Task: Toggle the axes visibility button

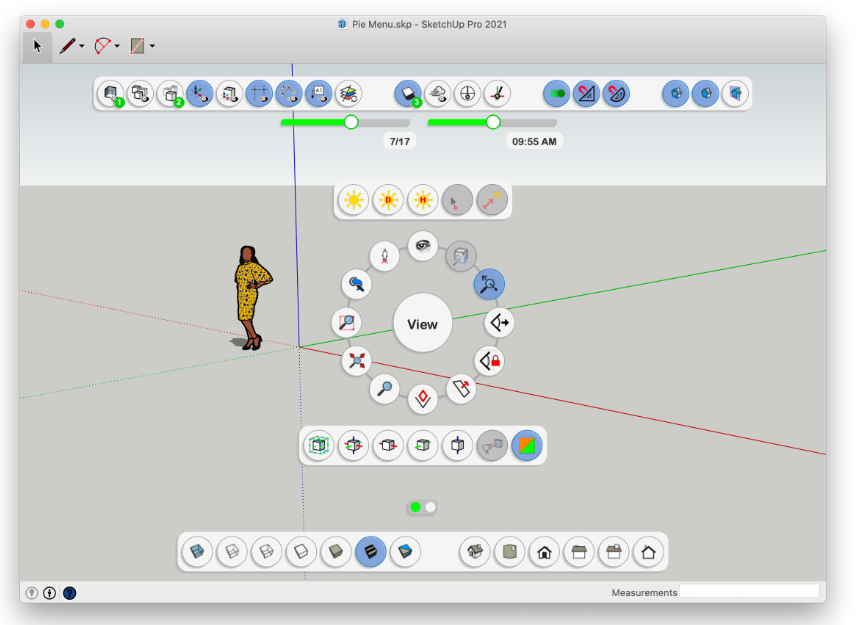Action: point(200,93)
